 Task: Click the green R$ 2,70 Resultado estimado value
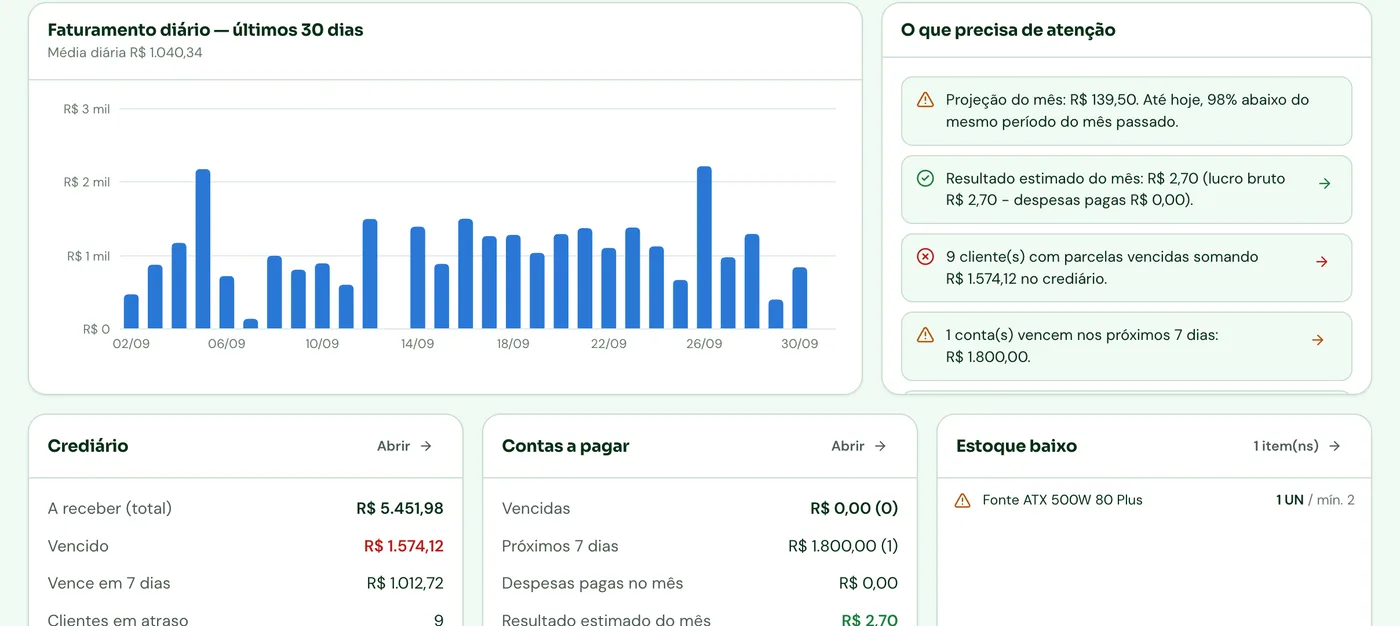pyautogui.click(x=870, y=620)
